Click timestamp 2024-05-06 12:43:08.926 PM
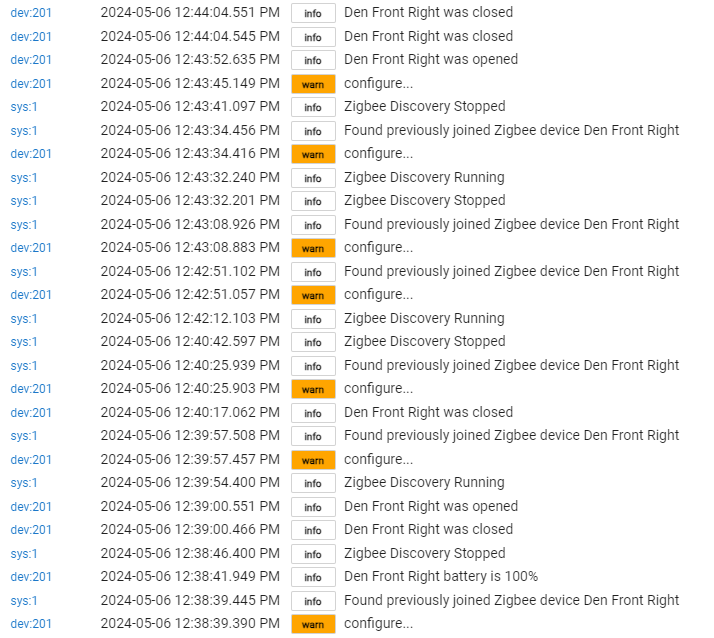 [190, 225]
